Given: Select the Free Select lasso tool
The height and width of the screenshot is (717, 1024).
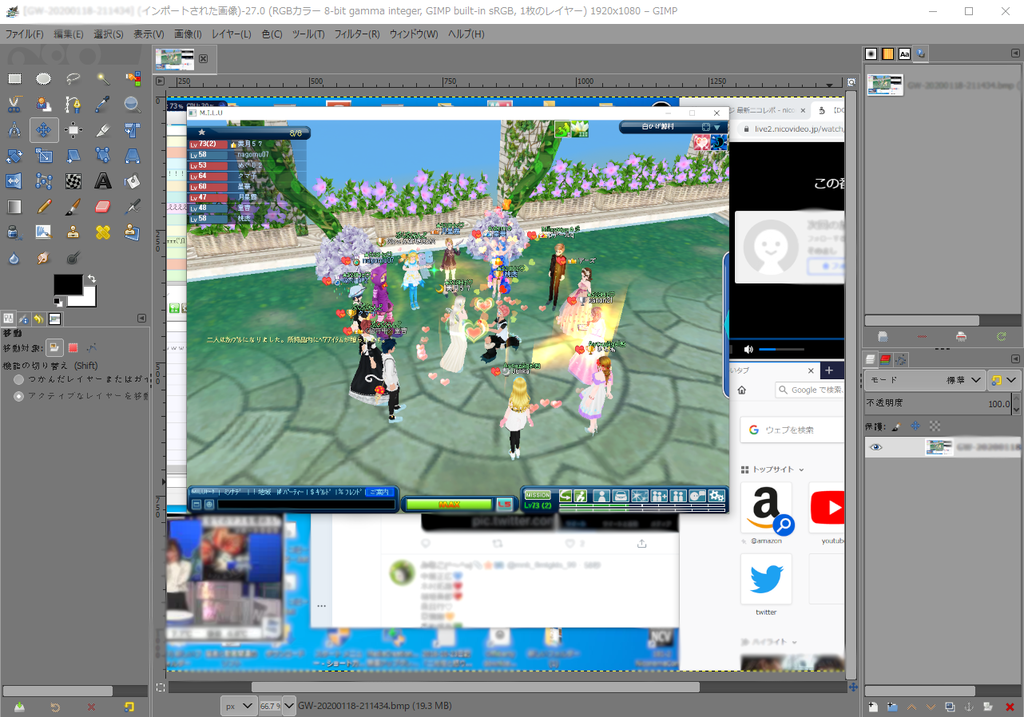Looking at the screenshot, I should [73, 79].
